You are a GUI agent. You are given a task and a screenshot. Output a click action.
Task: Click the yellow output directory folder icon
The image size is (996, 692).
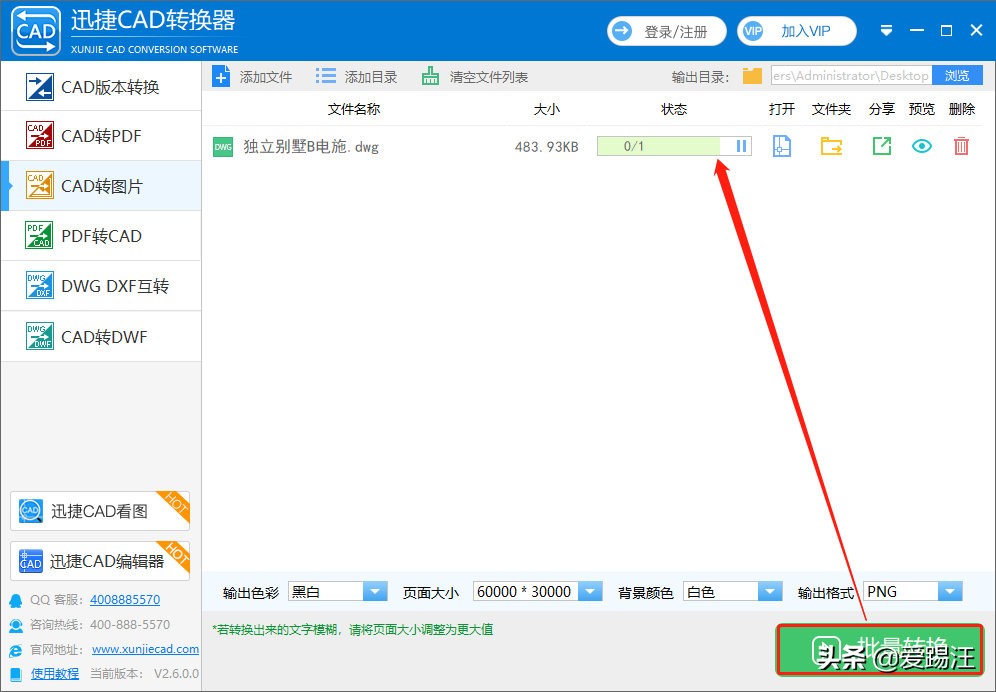point(751,75)
